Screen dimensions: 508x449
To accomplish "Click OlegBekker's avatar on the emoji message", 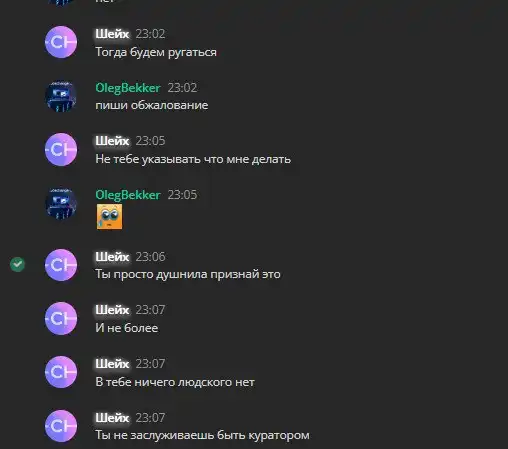I will pyautogui.click(x=61, y=203).
